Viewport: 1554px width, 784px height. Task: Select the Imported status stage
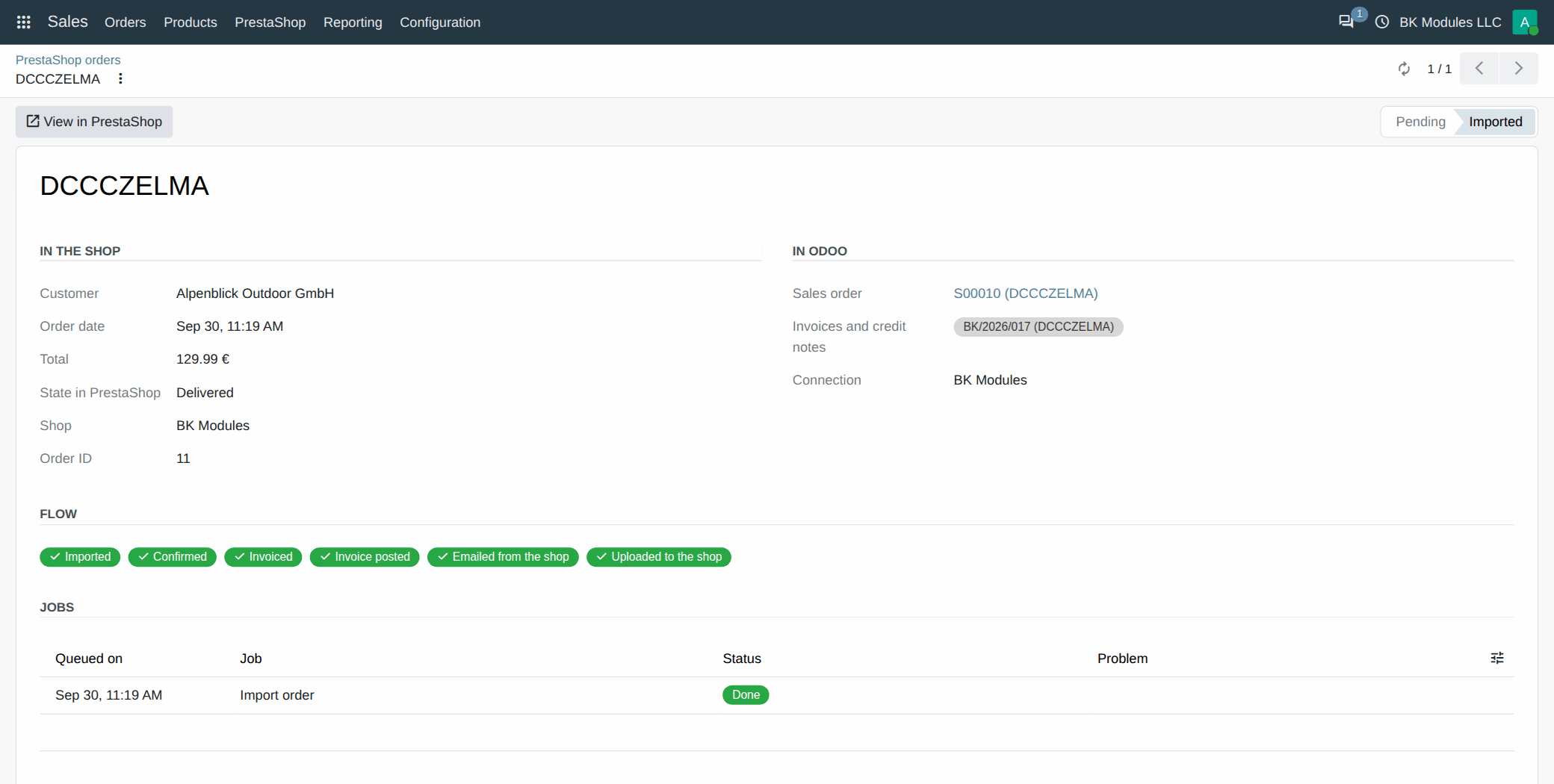pos(1496,122)
